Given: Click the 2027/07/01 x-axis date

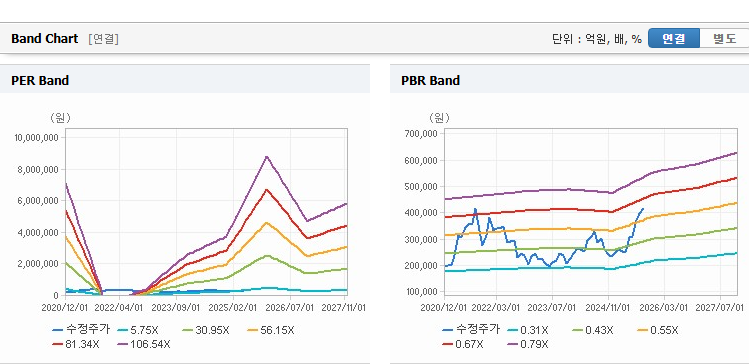Looking at the screenshot, I should pyautogui.click(x=721, y=308).
